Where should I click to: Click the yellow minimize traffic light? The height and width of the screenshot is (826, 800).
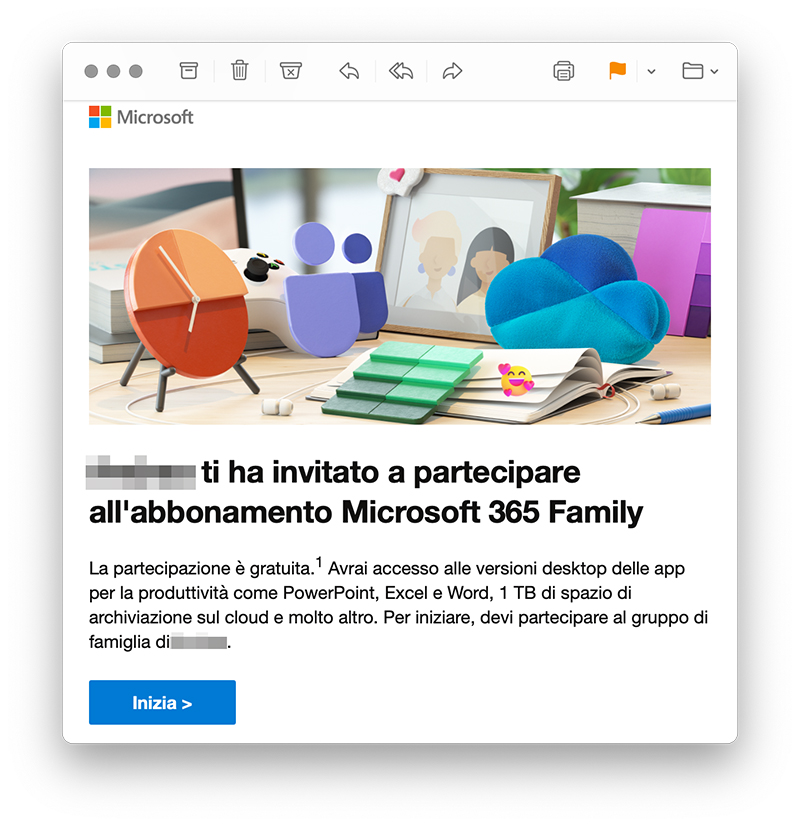coord(114,71)
